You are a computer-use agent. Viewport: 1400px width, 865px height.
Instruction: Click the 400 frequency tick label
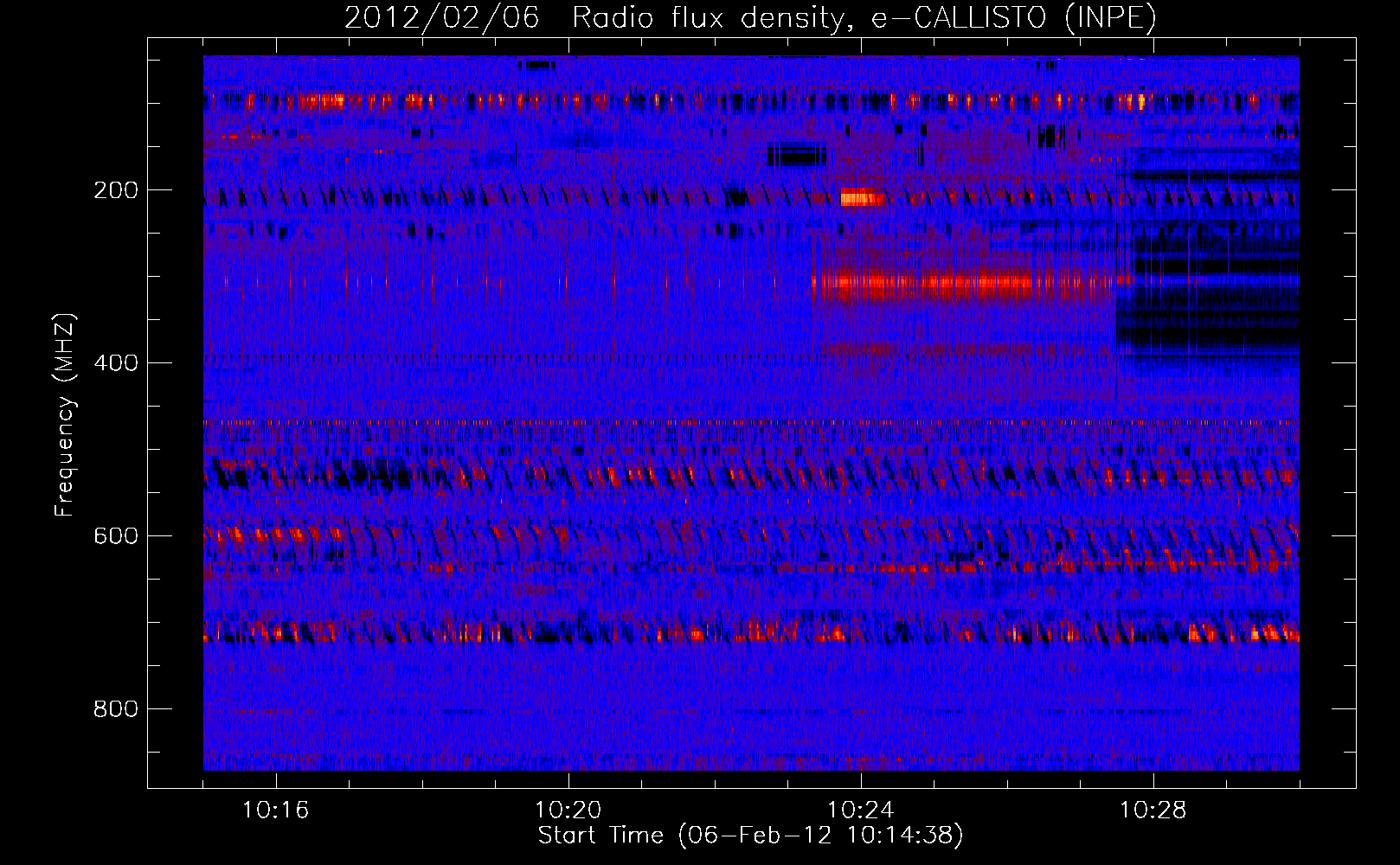pyautogui.click(x=116, y=363)
